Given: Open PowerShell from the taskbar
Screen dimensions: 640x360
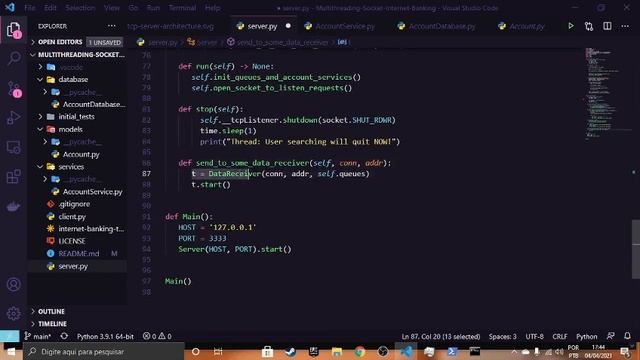Looking at the screenshot, I should pyautogui.click(x=452, y=351).
